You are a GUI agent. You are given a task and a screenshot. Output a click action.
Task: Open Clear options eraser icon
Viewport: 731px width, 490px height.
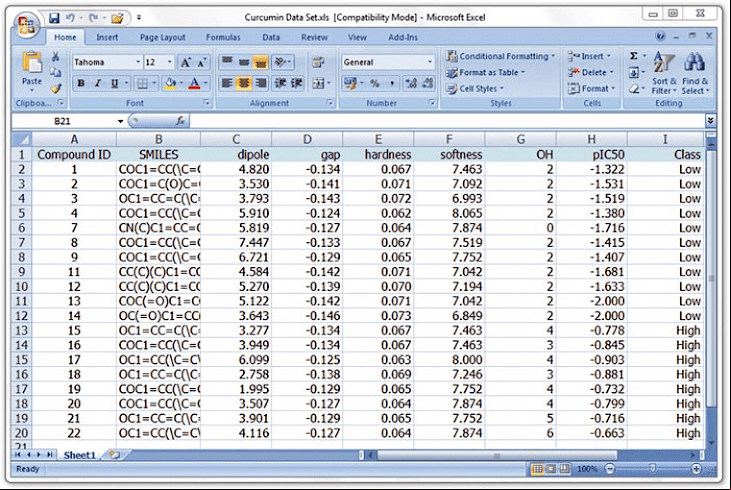click(x=634, y=89)
